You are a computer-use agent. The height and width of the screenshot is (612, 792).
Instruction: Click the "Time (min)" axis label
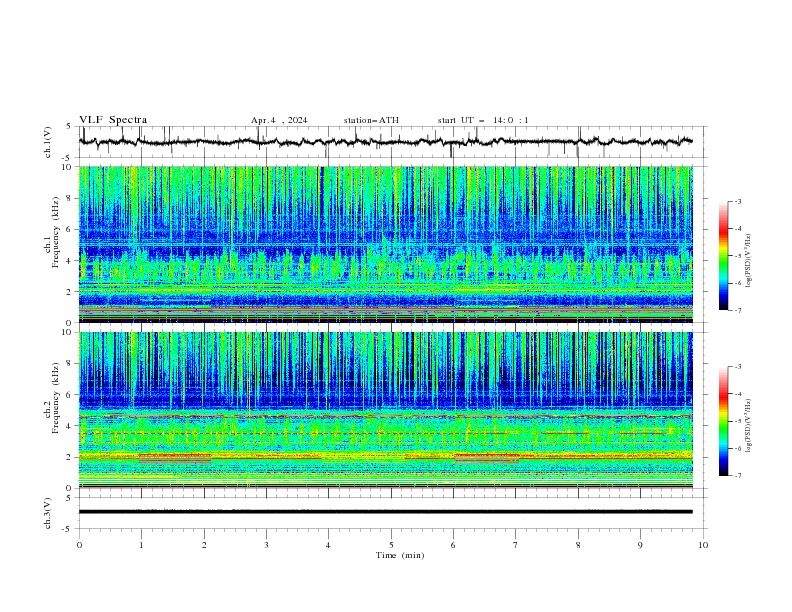[400, 555]
